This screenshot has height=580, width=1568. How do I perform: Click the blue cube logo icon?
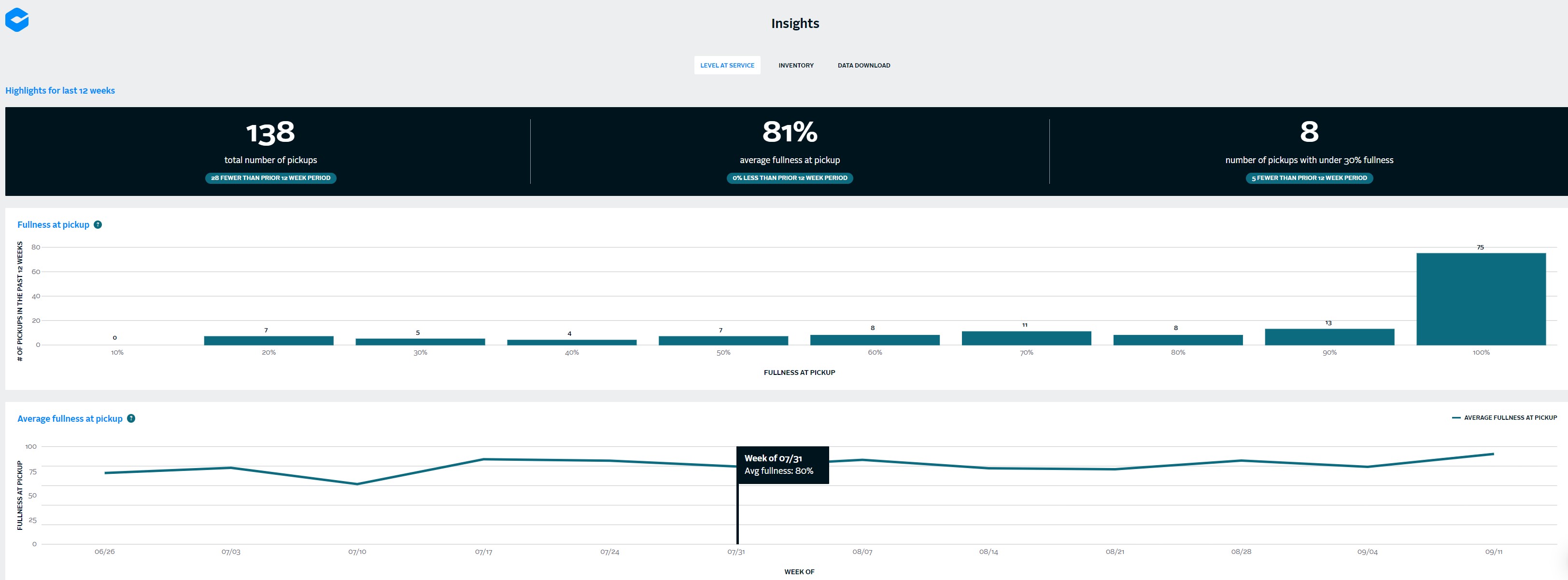click(x=17, y=19)
